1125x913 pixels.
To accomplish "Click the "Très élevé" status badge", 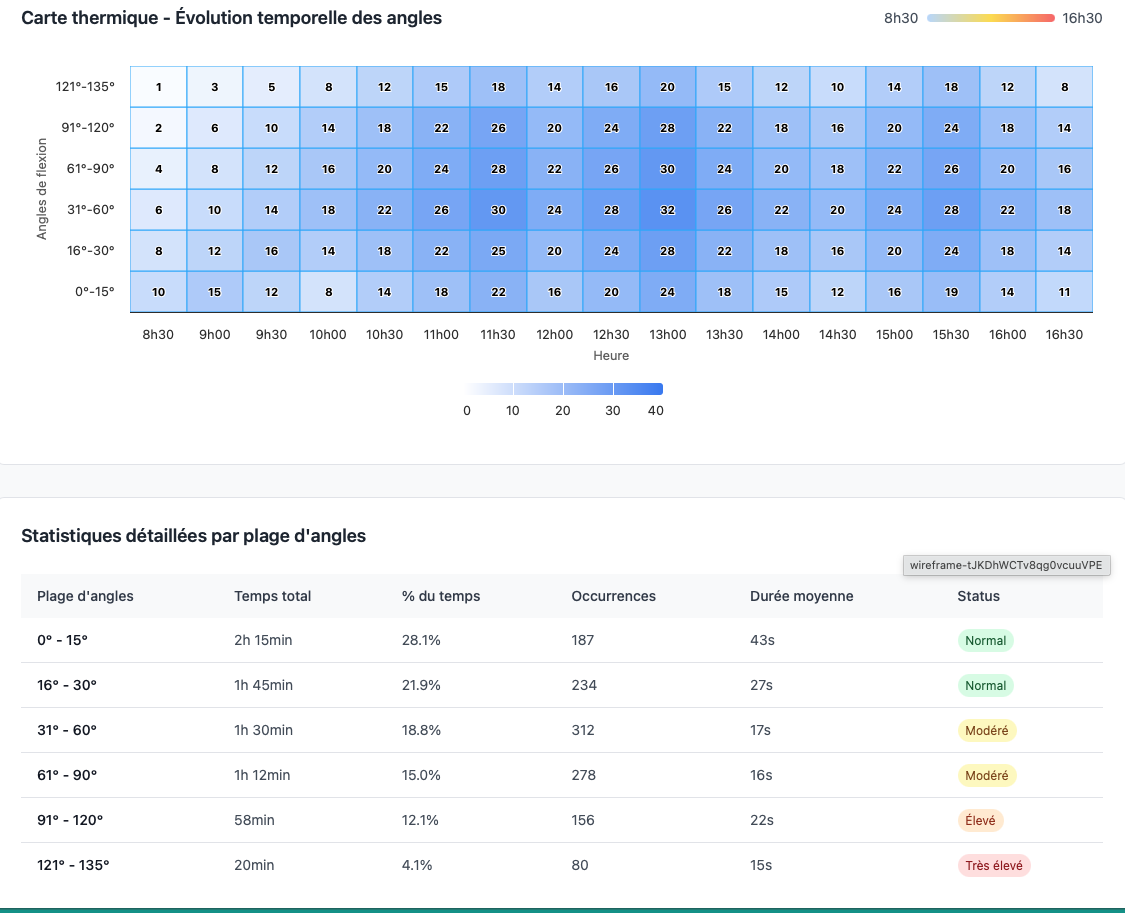I will (x=993, y=865).
